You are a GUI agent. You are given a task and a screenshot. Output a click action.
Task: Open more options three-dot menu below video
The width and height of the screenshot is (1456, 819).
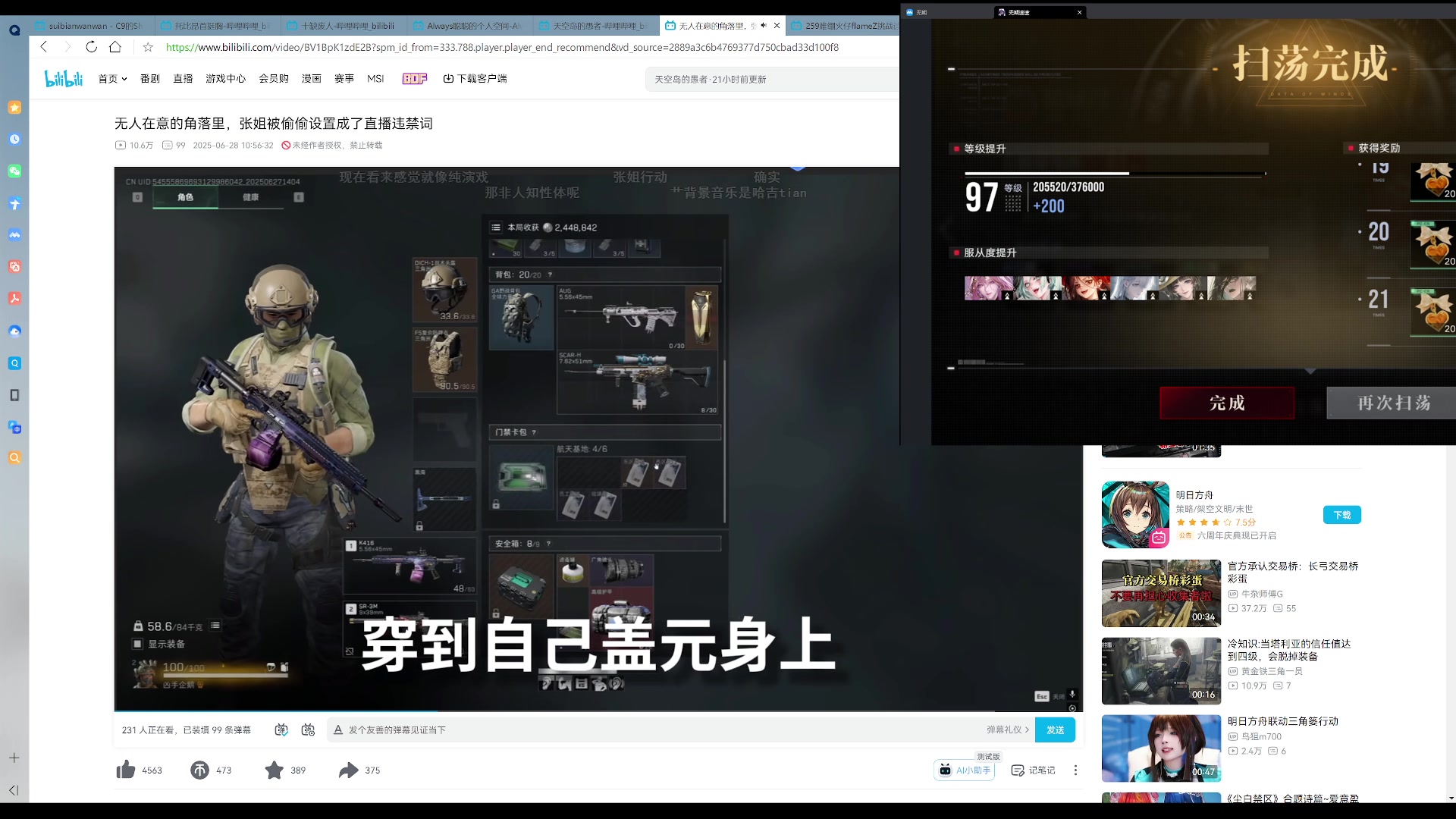[x=1075, y=770]
